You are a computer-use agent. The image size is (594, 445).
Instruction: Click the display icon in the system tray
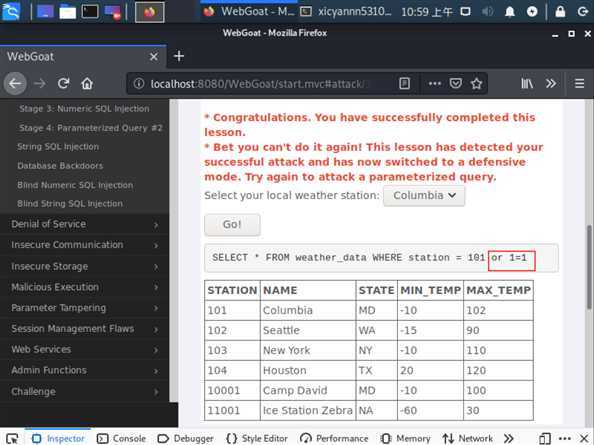click(x=465, y=12)
